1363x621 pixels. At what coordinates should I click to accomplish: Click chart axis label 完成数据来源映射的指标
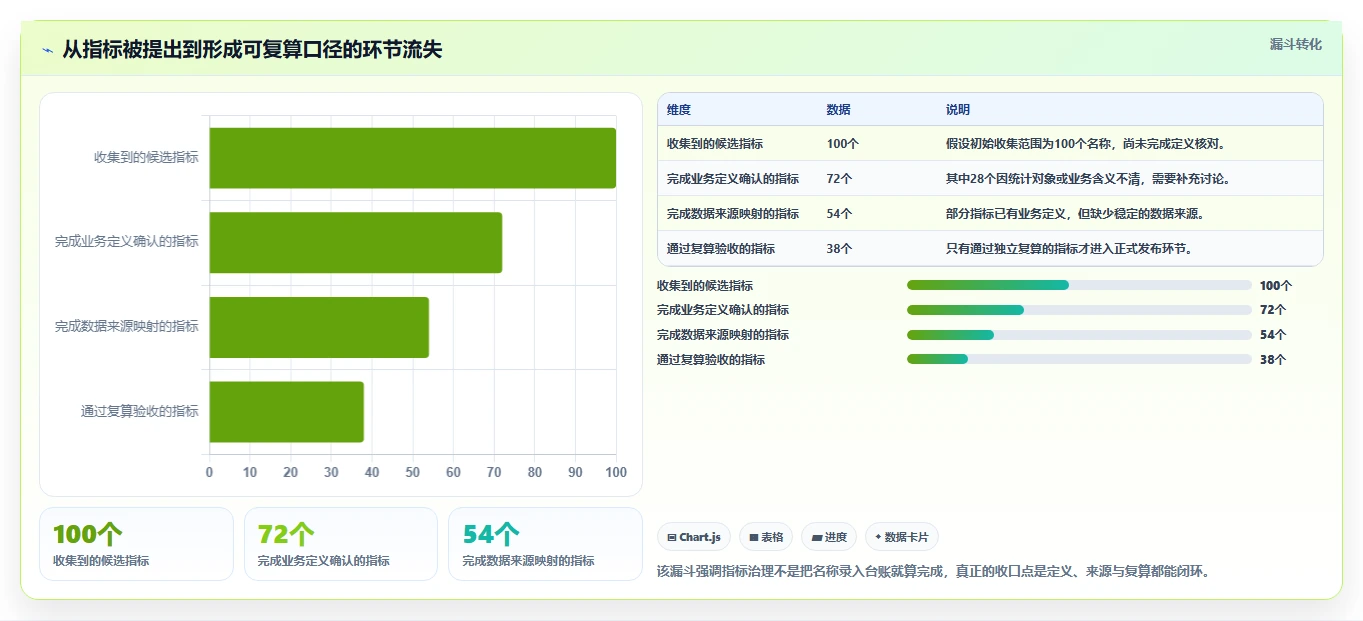click(x=127, y=326)
